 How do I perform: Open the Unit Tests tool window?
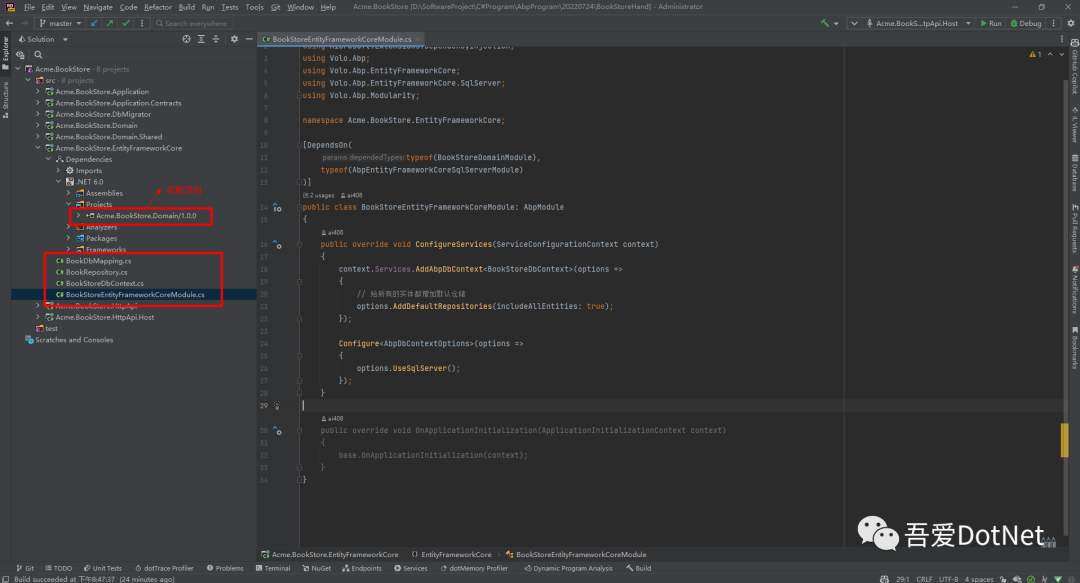click(x=103, y=569)
